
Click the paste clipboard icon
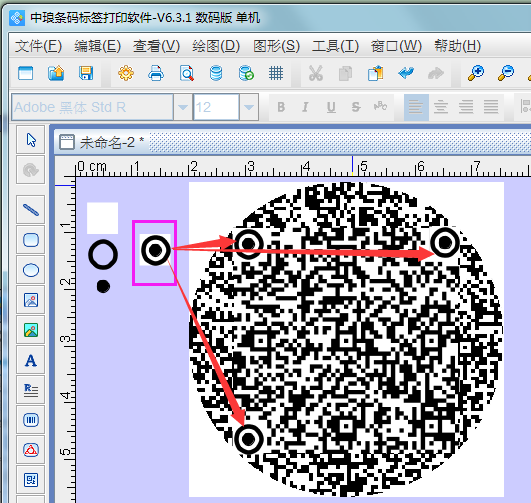click(x=376, y=73)
